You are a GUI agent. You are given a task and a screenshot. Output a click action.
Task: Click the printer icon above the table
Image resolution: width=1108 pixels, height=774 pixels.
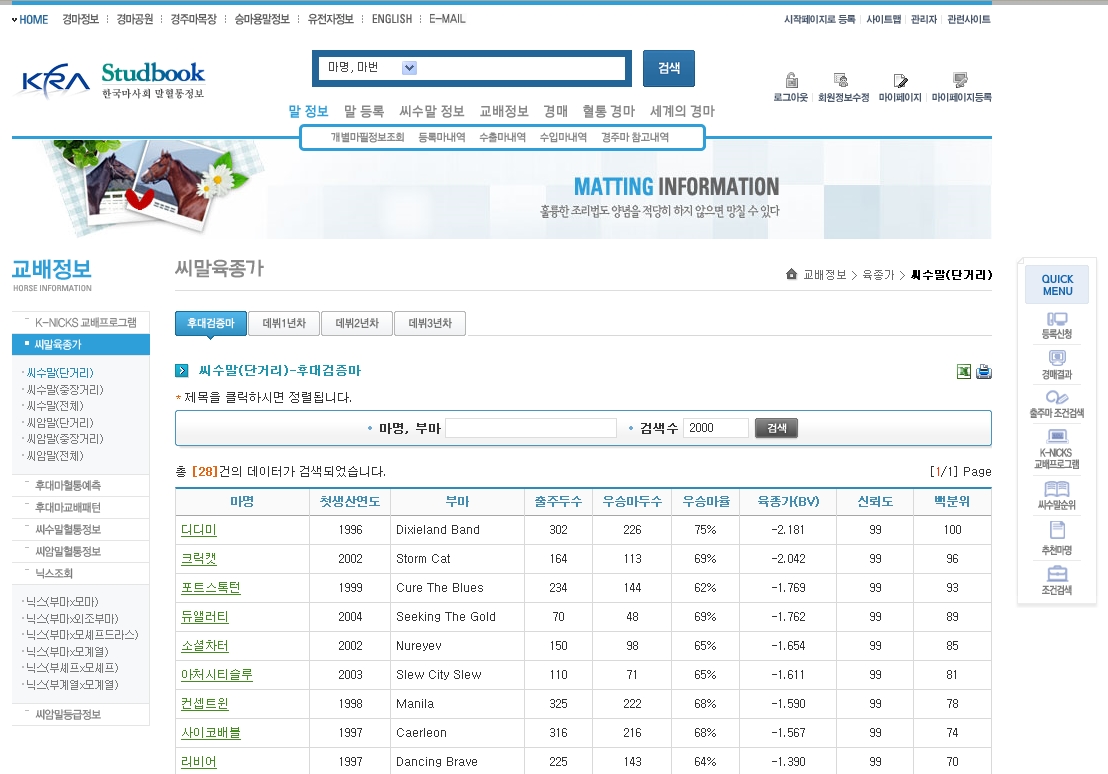[984, 371]
